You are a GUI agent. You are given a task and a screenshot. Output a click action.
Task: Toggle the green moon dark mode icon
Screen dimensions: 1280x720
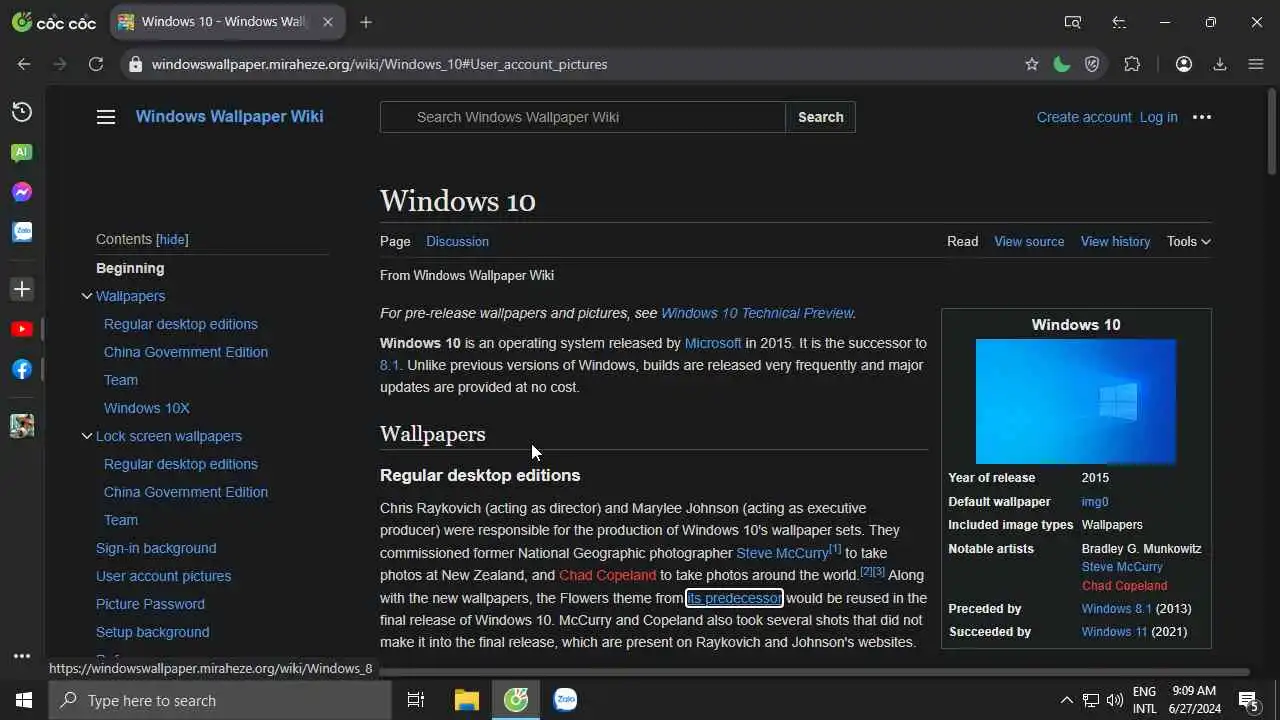tap(1062, 64)
